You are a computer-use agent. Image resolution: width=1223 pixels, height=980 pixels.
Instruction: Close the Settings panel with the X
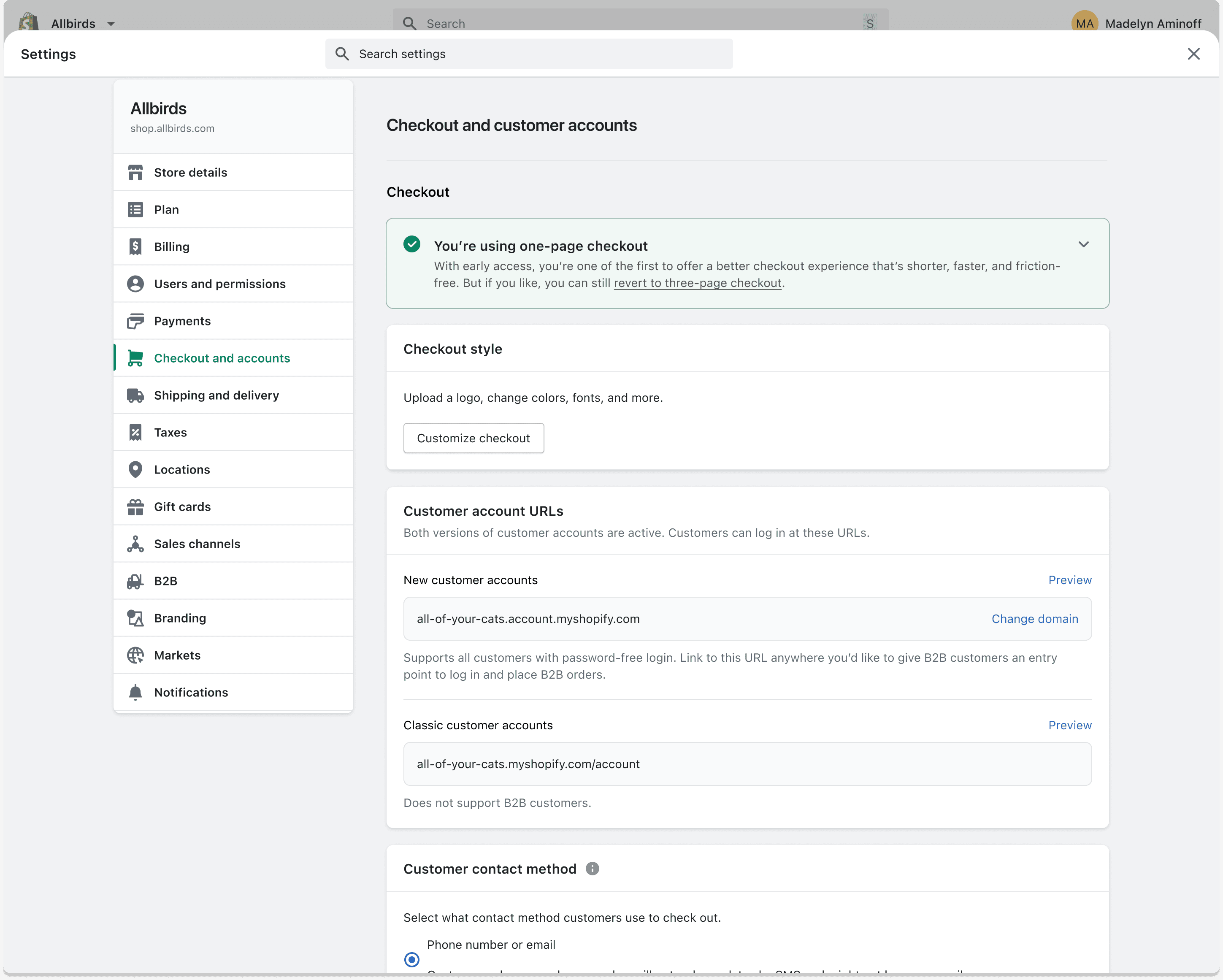pyautogui.click(x=1193, y=54)
